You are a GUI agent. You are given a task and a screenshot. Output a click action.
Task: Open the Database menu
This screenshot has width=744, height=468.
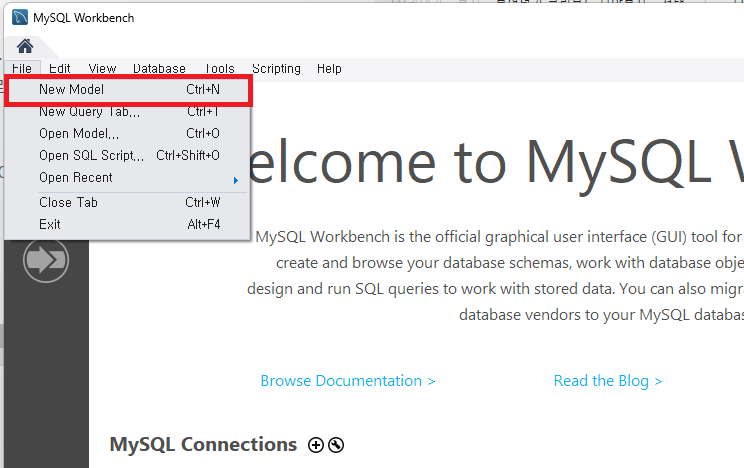(x=159, y=68)
